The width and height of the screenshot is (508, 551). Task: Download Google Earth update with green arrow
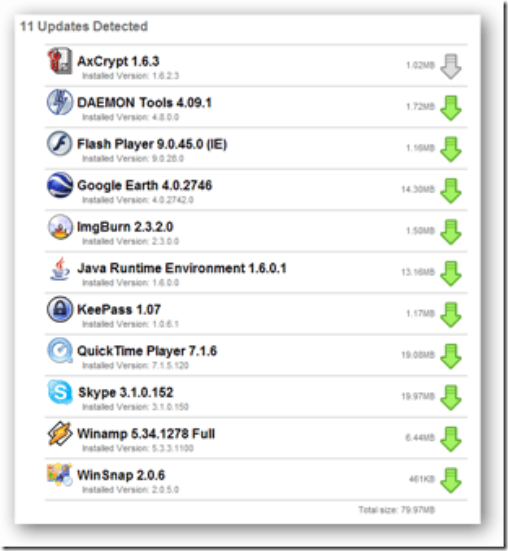click(x=451, y=191)
